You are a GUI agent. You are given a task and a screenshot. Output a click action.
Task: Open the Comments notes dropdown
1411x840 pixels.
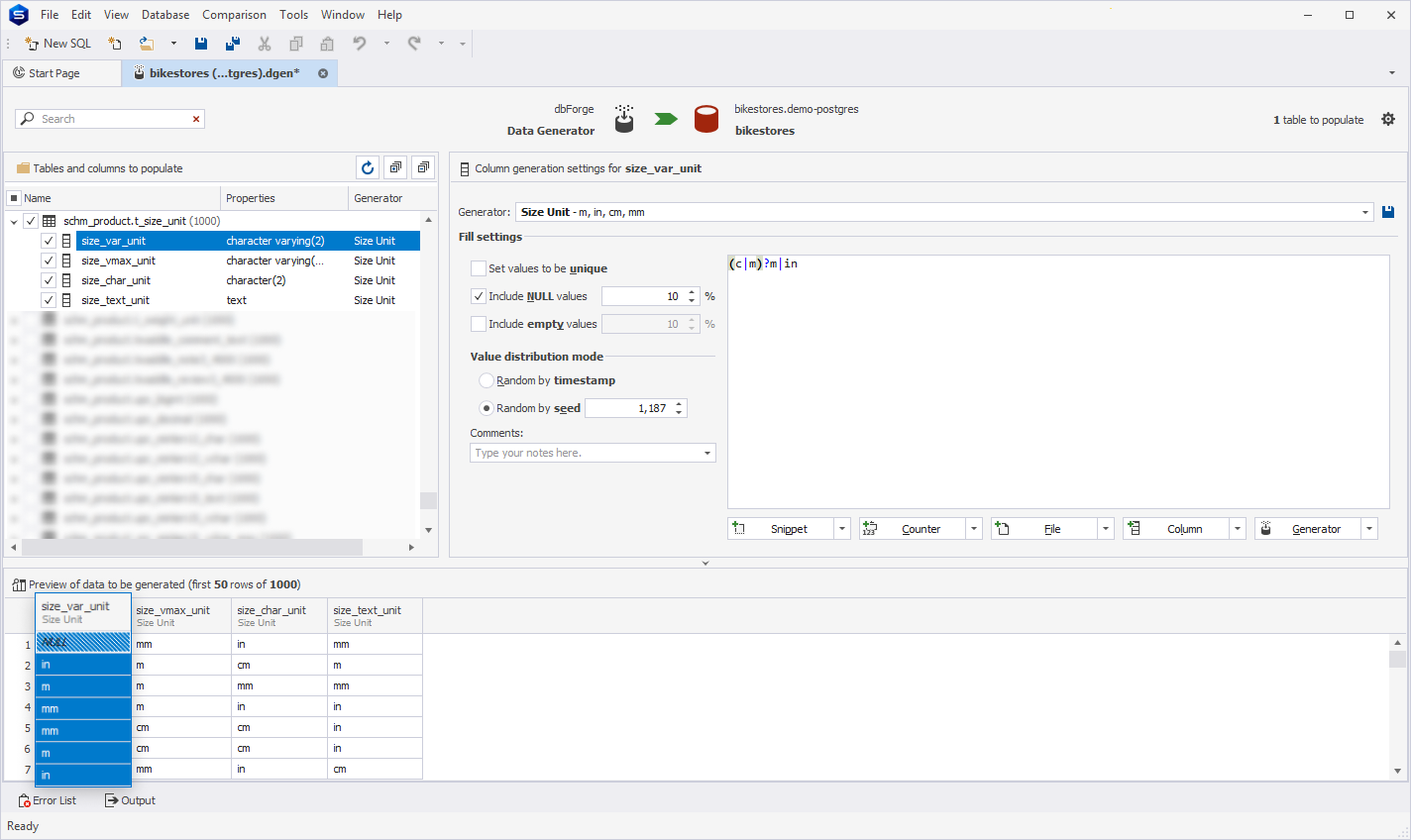(x=707, y=453)
